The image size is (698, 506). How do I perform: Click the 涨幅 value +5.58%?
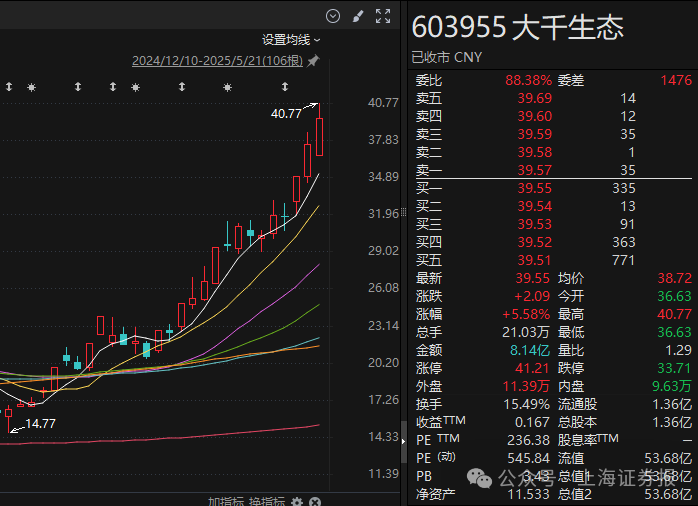[x=526, y=315]
